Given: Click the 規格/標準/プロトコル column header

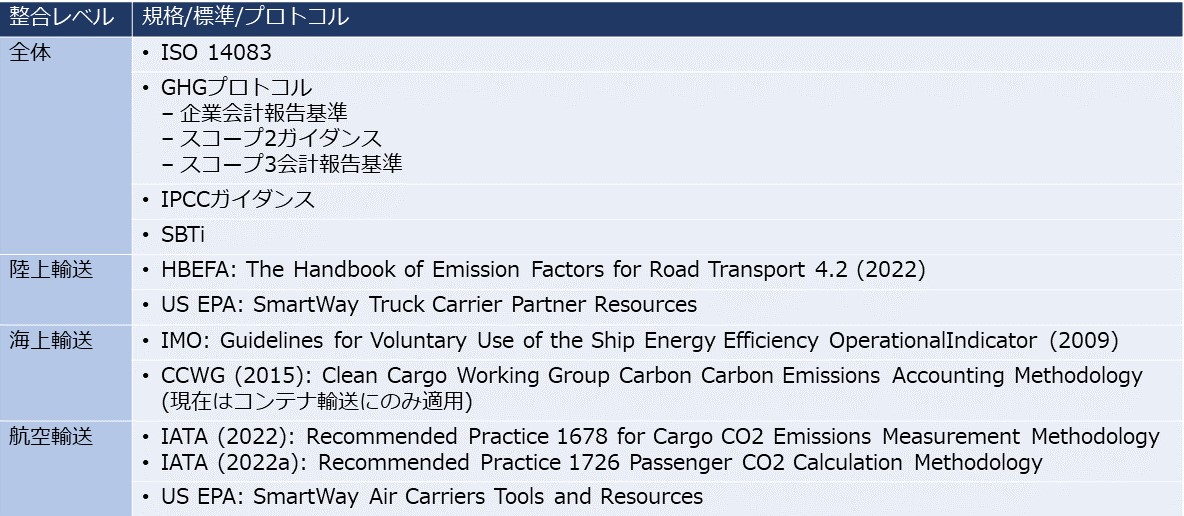Looking at the screenshot, I should click(x=658, y=17).
